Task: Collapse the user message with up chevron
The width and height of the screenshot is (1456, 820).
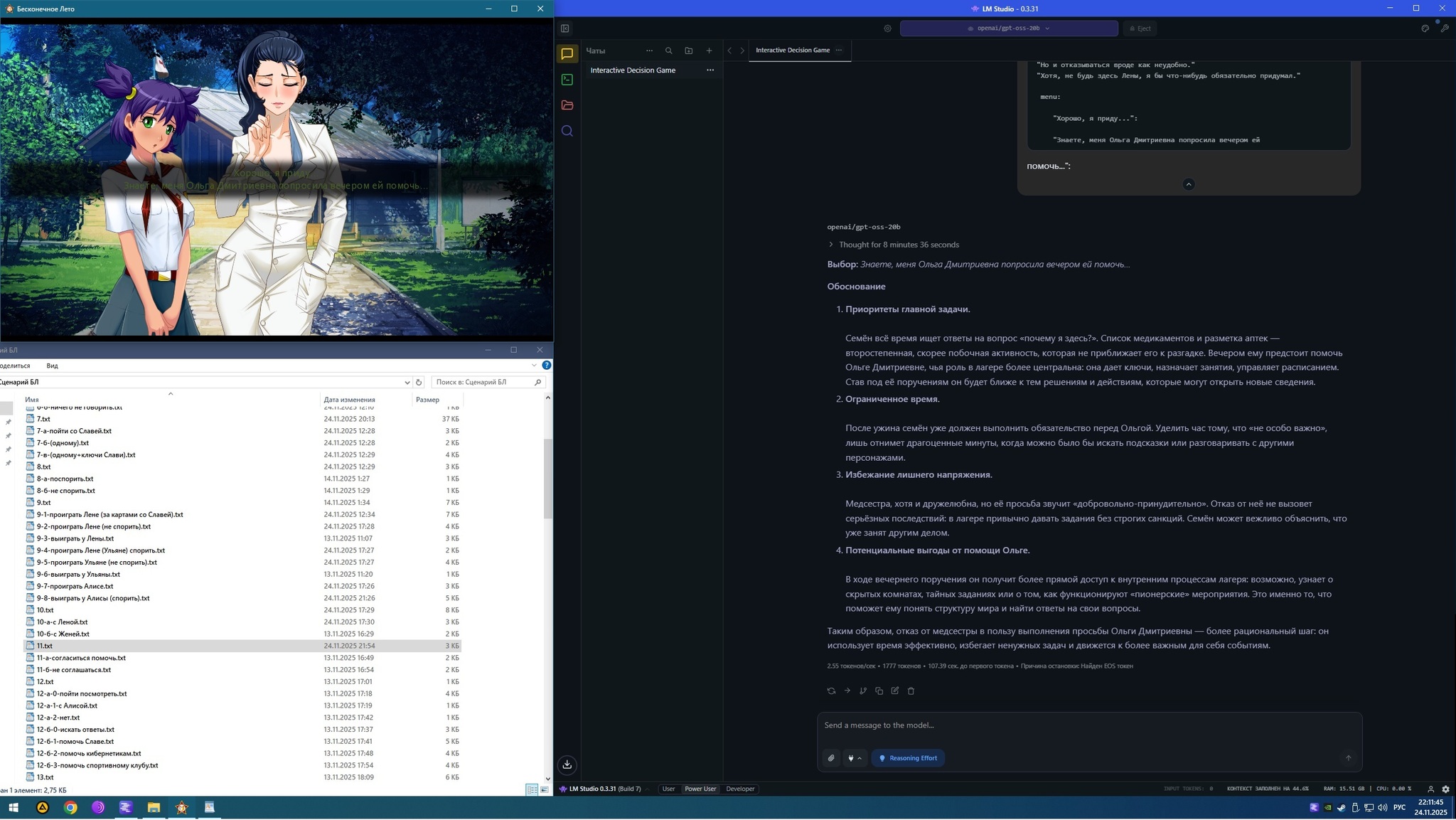Action: click(x=1188, y=184)
